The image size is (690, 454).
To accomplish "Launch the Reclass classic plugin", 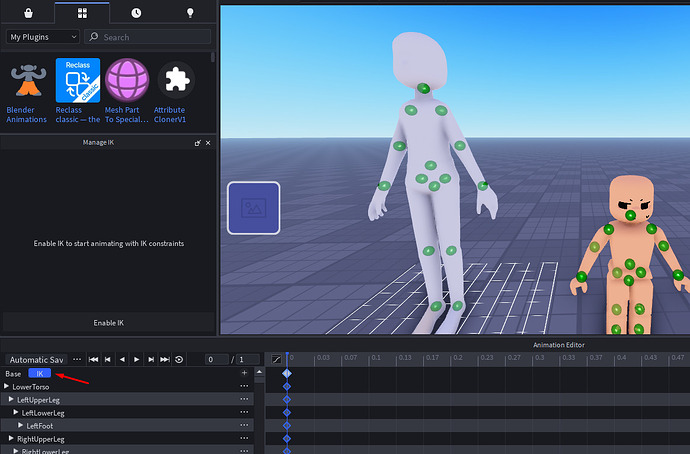I will 78,78.
